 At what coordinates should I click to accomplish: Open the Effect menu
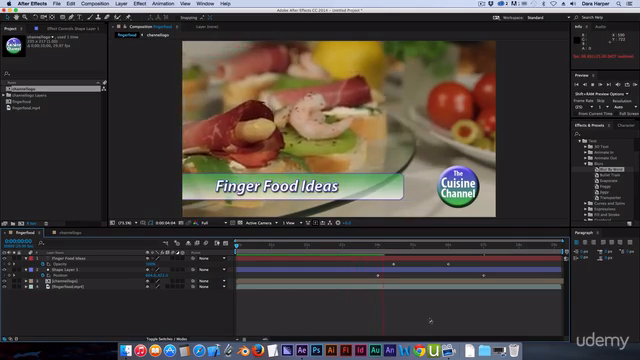(x=140, y=4)
